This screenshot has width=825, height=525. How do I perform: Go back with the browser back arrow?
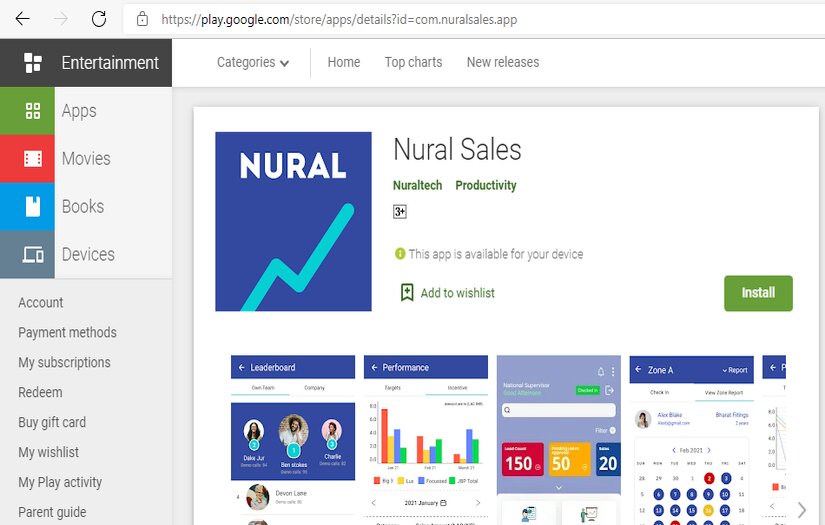tap(23, 19)
